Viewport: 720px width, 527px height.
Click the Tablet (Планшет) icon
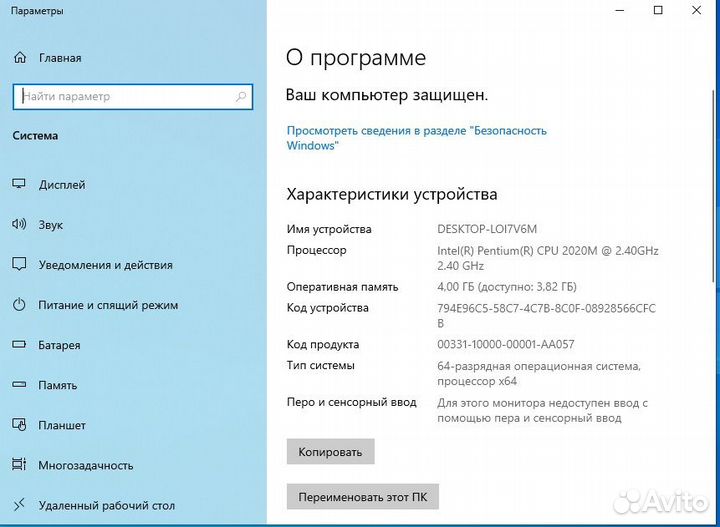(19, 425)
